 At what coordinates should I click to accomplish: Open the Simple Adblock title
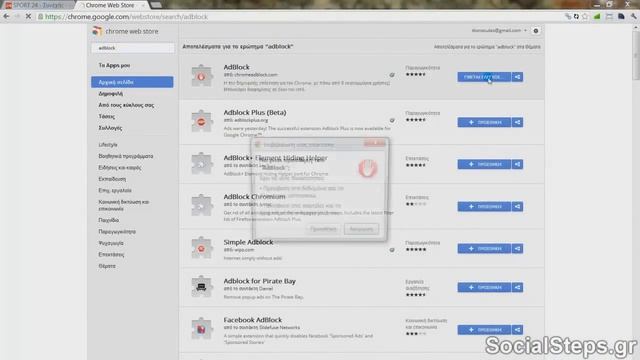coord(248,242)
